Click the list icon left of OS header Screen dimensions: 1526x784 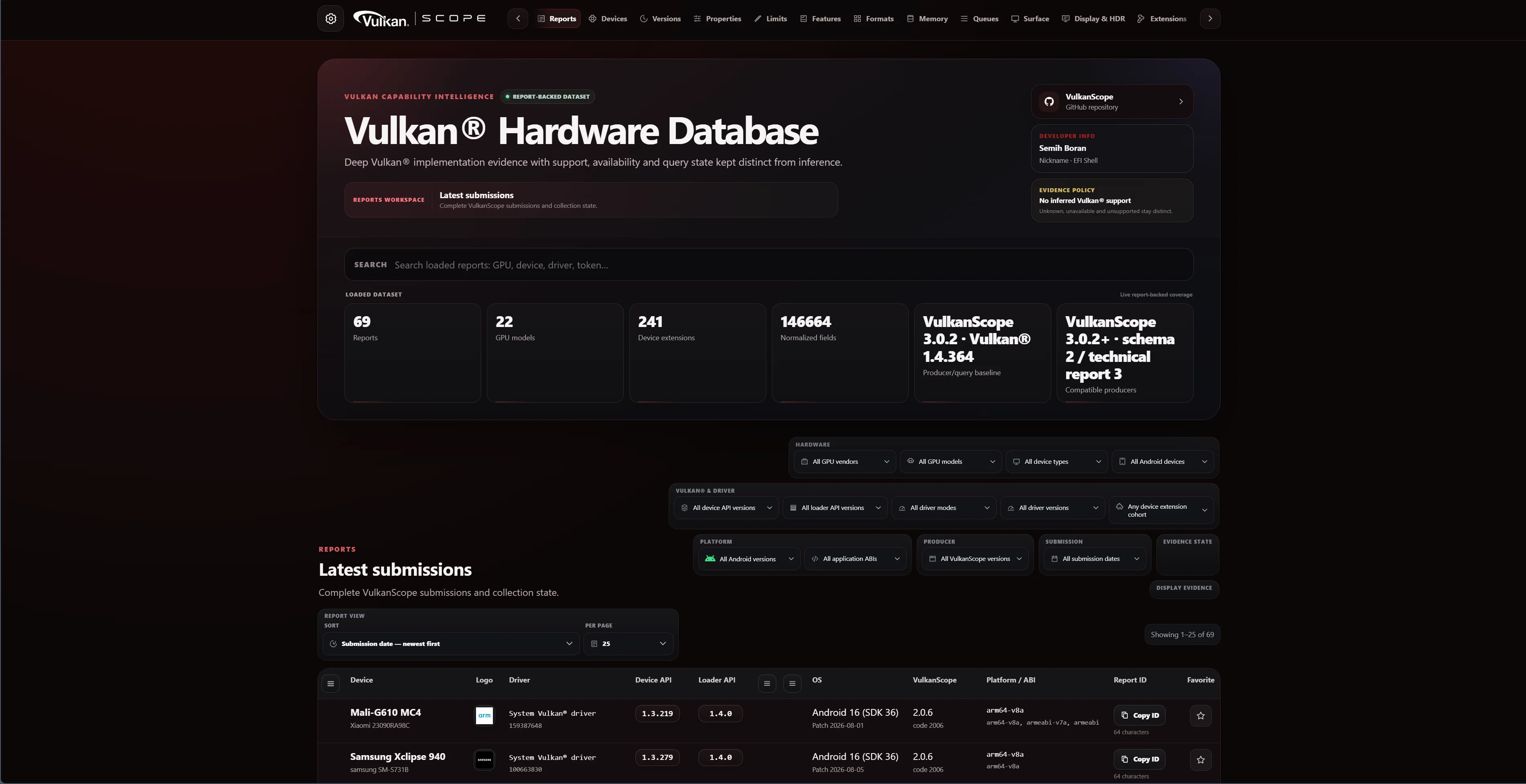point(792,683)
